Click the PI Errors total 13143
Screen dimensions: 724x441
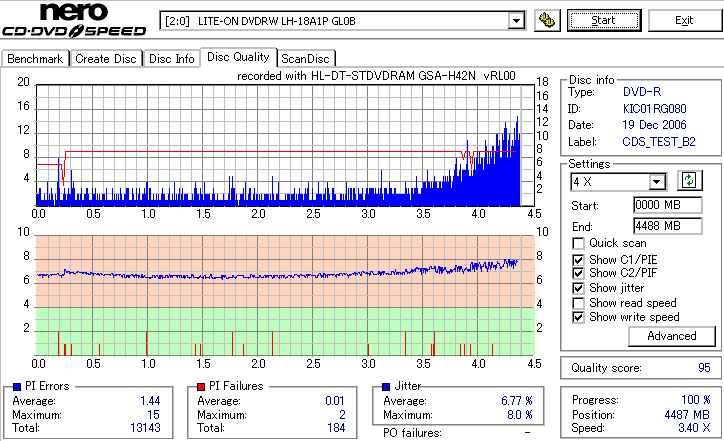coord(145,428)
